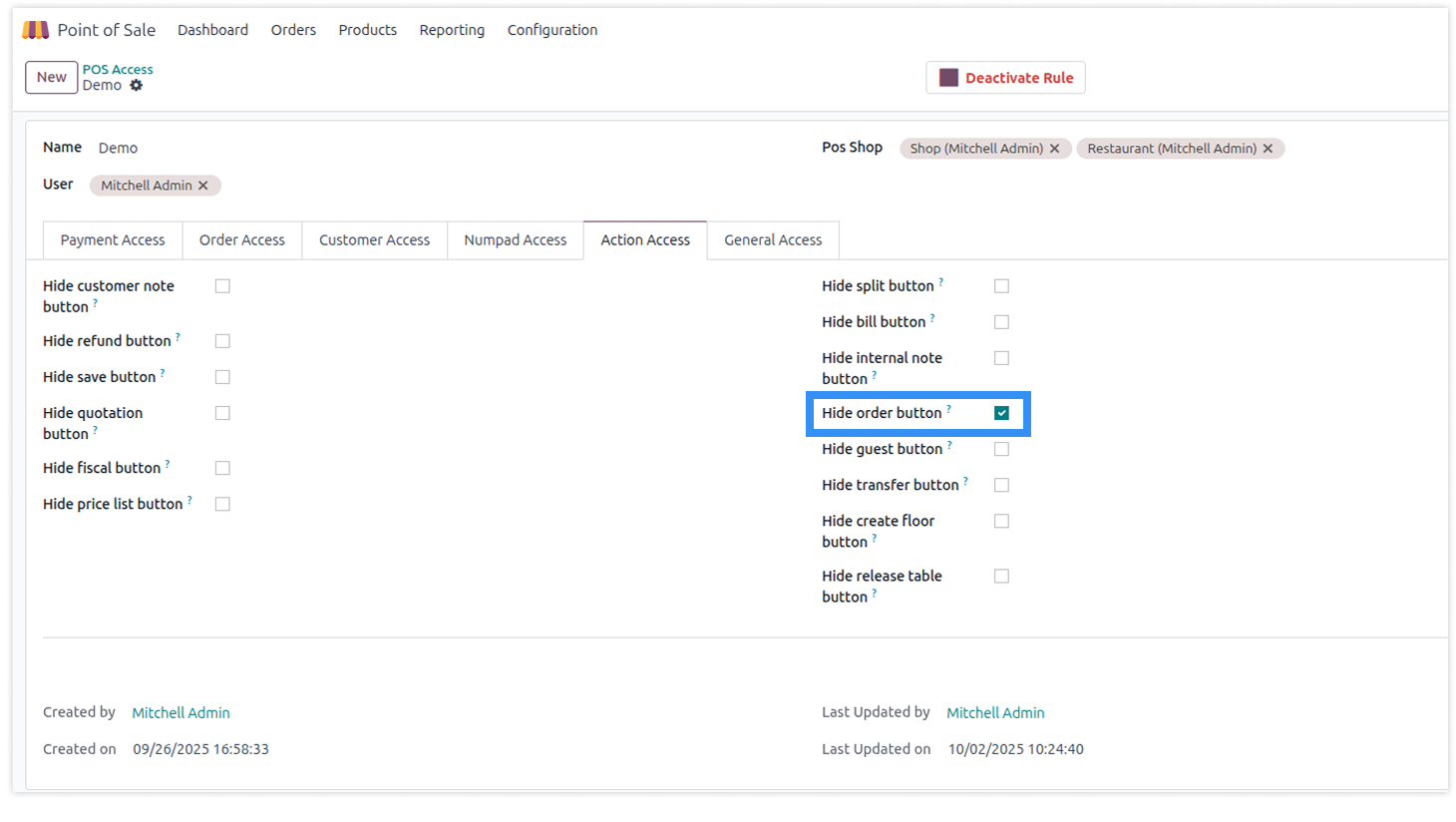Click help icon beside Hide transfer button
Viewport: 1456px width, 822px height.
pyautogui.click(x=965, y=481)
